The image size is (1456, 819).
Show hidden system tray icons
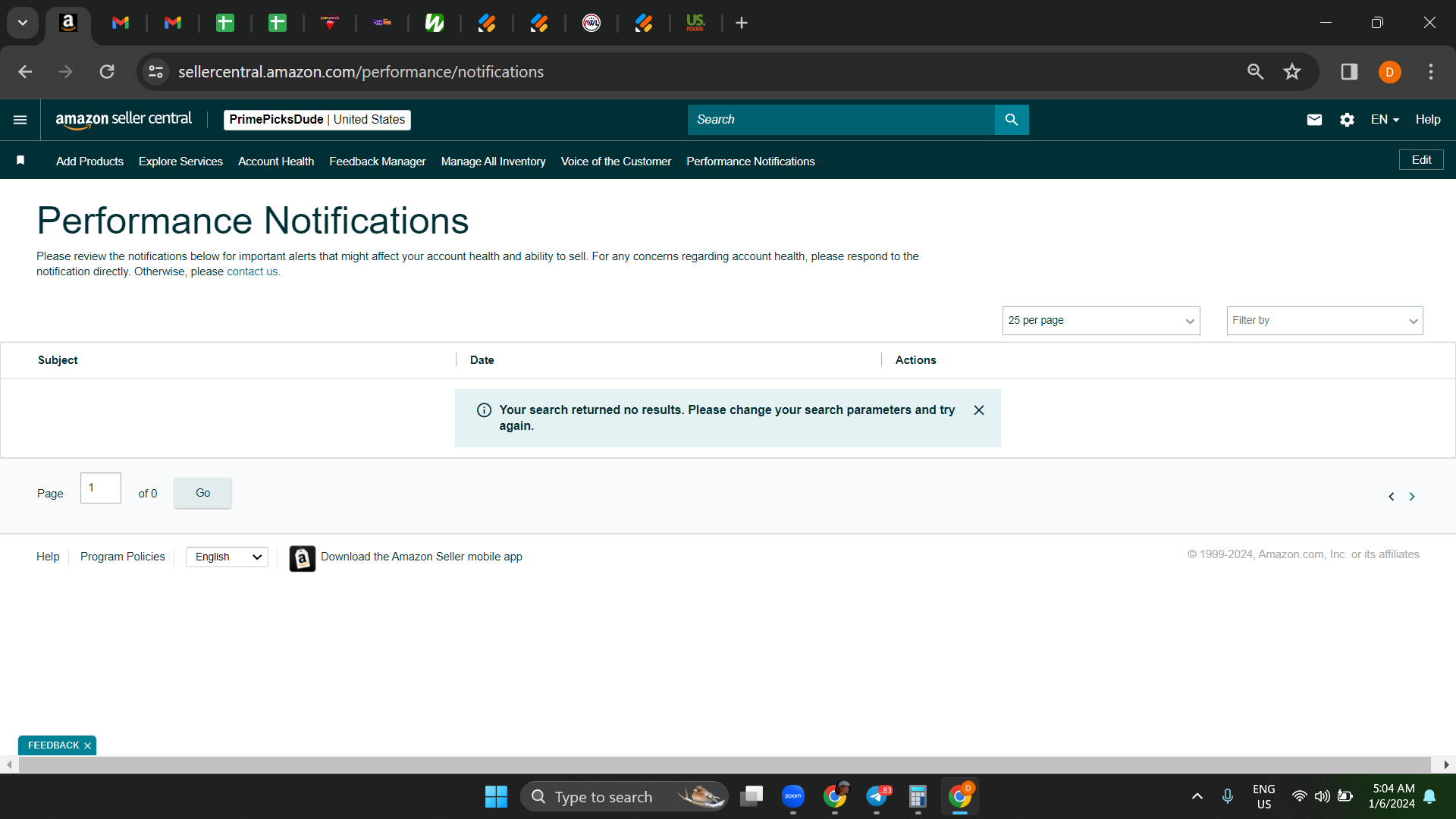(1197, 796)
